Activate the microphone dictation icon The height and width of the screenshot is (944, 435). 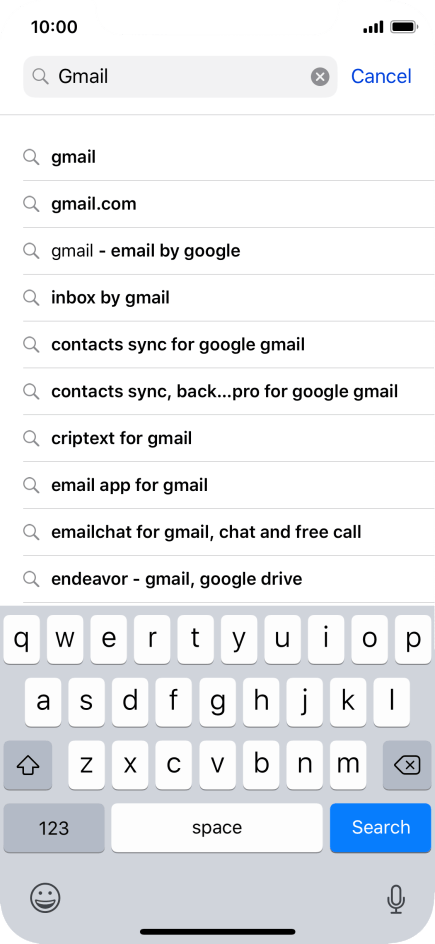[x=395, y=899]
